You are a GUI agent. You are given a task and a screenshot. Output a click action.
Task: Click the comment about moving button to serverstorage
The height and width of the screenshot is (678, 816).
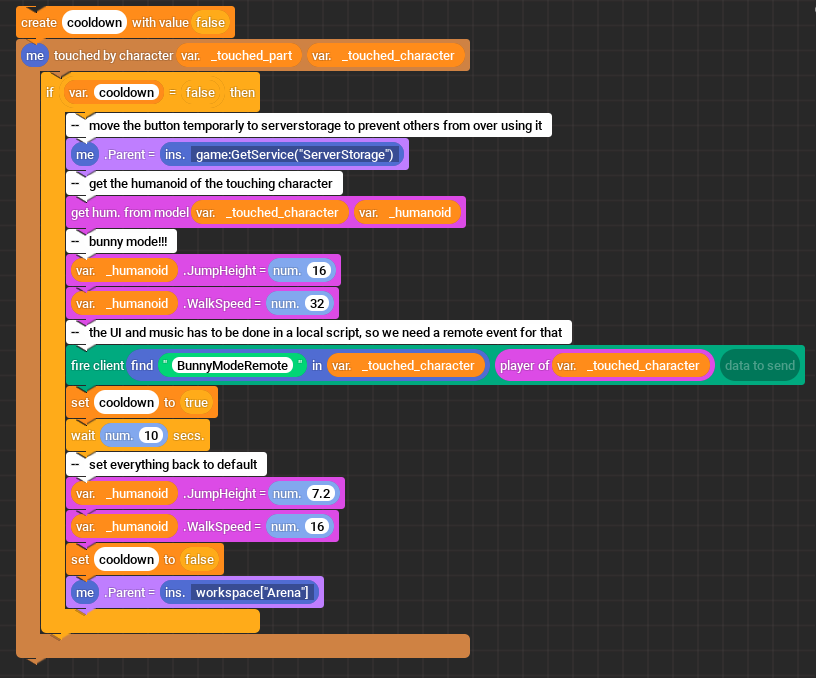(309, 125)
